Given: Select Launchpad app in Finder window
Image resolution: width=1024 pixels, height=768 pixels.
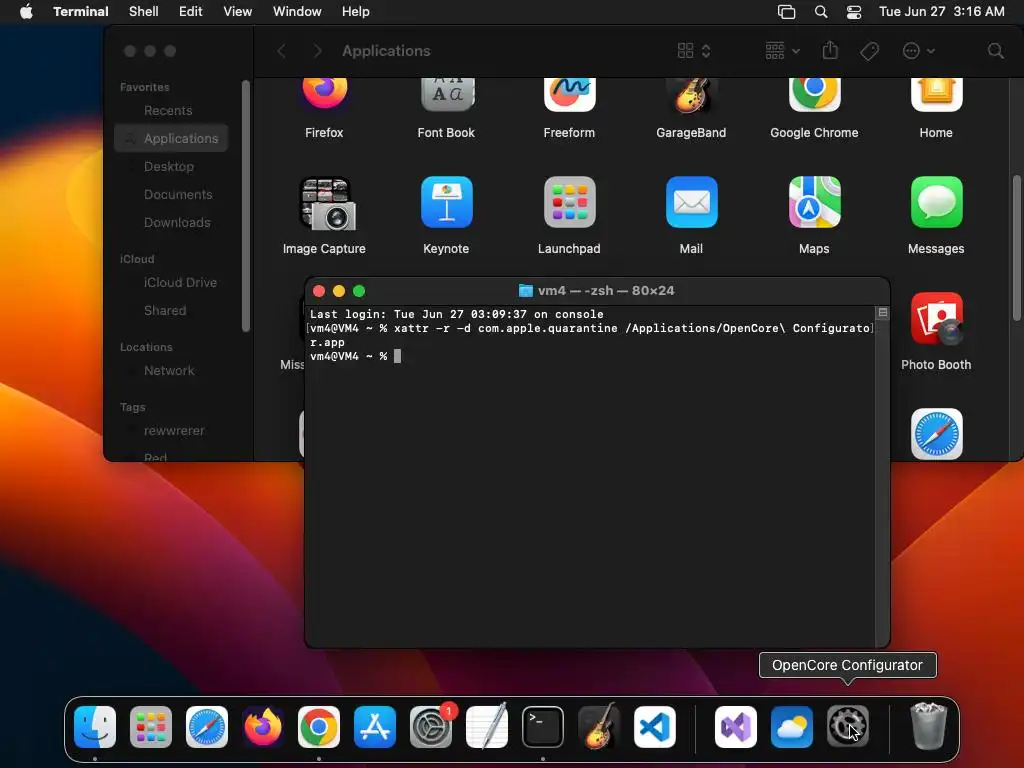Looking at the screenshot, I should point(569,202).
